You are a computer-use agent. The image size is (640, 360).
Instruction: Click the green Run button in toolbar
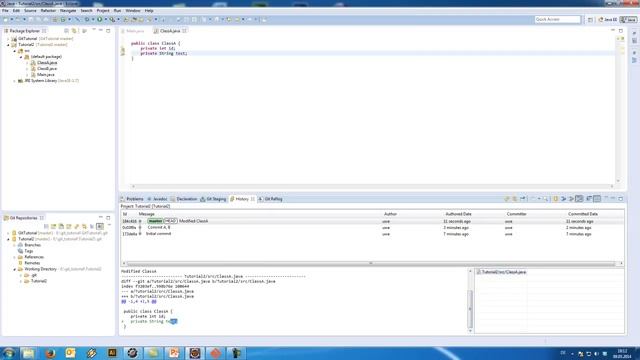click(99, 20)
